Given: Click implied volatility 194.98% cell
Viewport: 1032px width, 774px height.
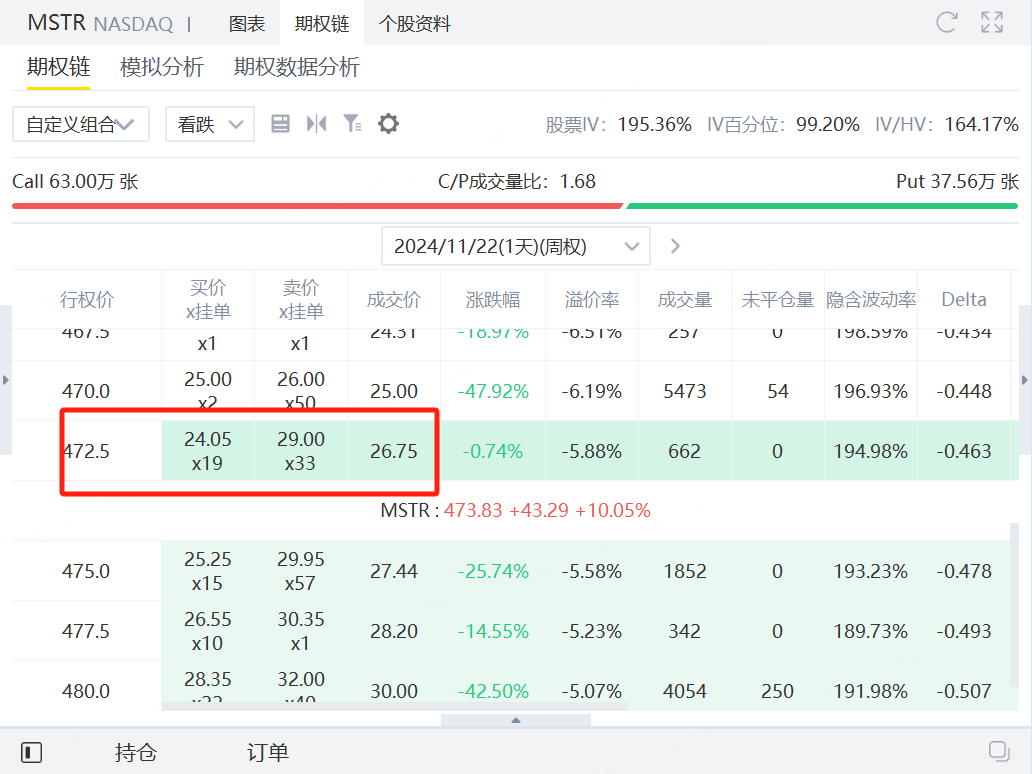Looking at the screenshot, I should pyautogui.click(x=871, y=452).
